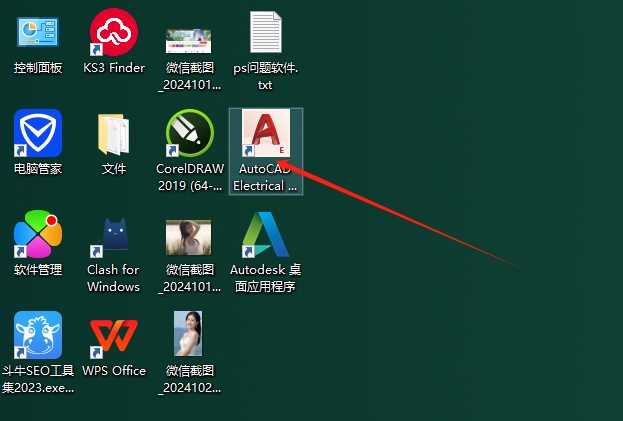Select AutoCAD Electrical shortcut icon
The image size is (623, 421).
pyautogui.click(x=266, y=133)
